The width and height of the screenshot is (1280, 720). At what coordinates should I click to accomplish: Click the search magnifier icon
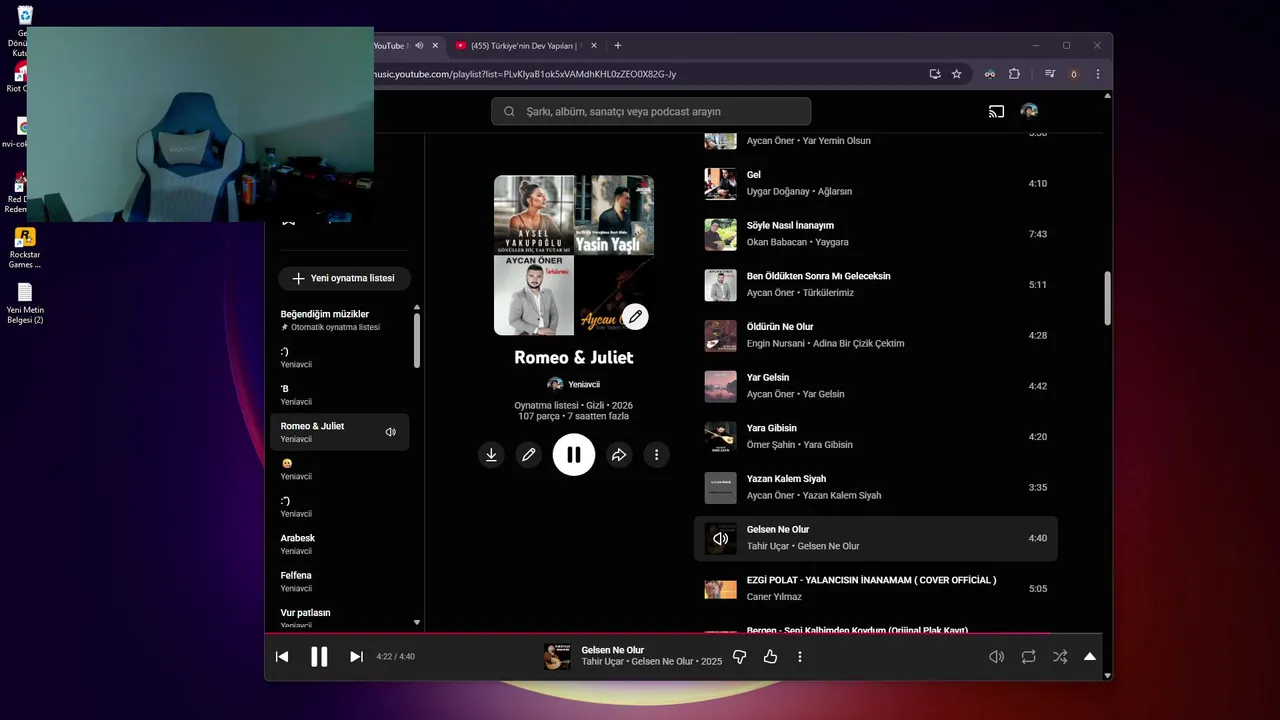(509, 111)
